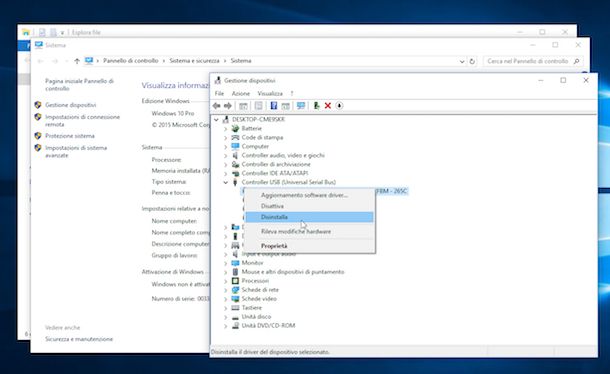Viewport: 610px width, 374px height.
Task: Click the red X uninstall toolbar icon
Action: coord(328,106)
